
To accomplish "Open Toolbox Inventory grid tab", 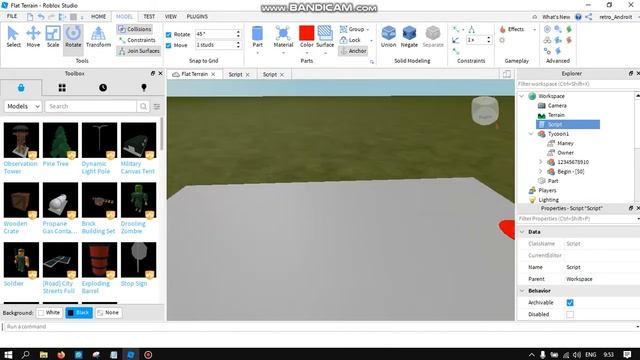I will 62,88.
